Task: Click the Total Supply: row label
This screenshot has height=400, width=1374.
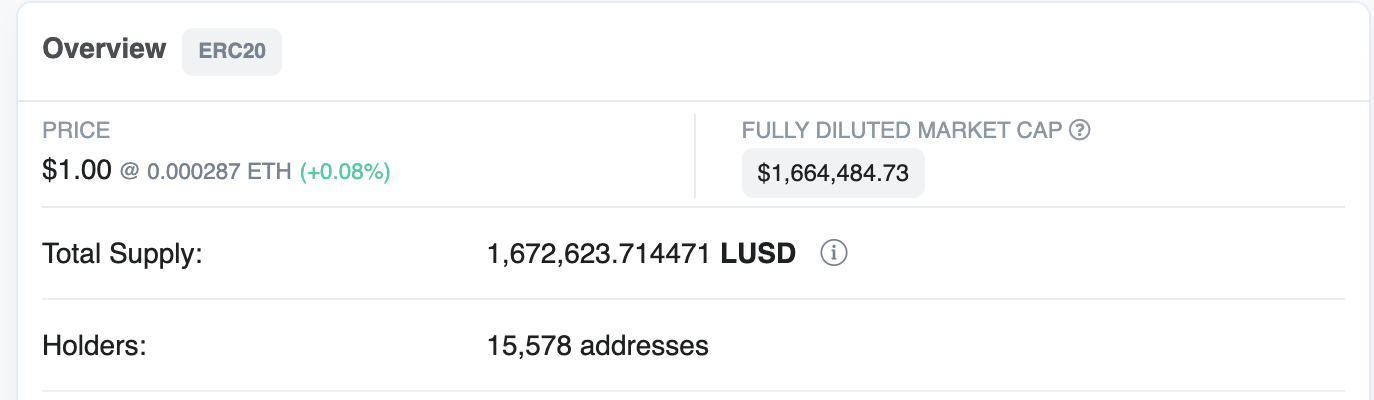Action: (x=123, y=254)
